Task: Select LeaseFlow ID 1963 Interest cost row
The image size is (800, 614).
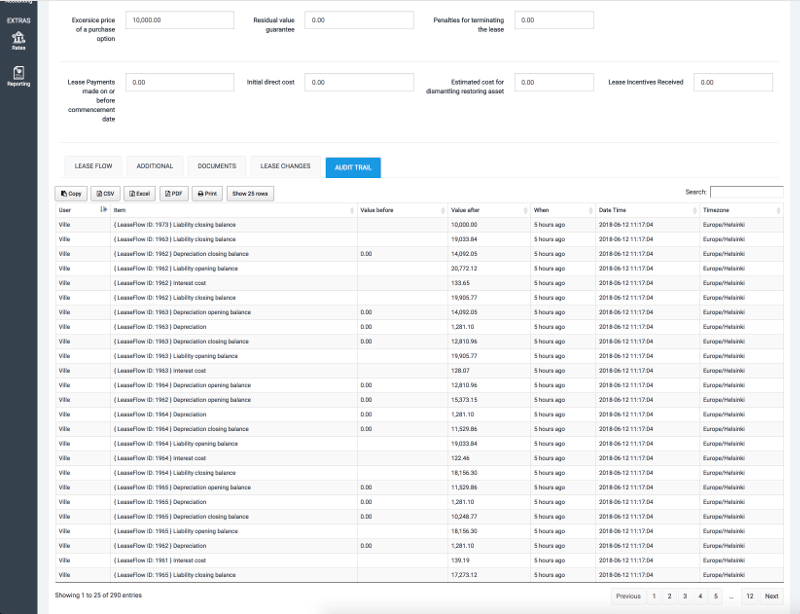Action: click(x=419, y=371)
